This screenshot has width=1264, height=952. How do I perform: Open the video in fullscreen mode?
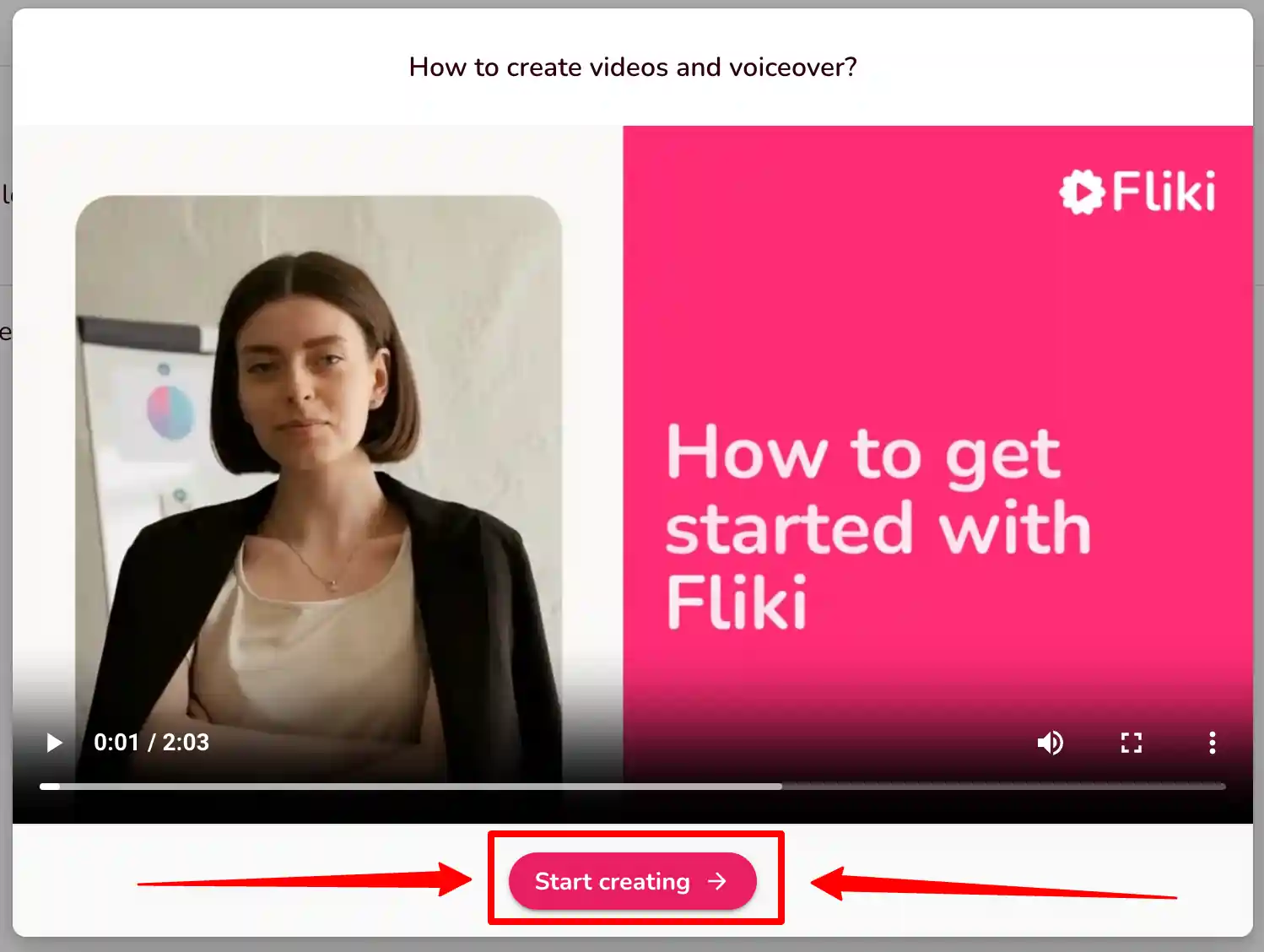(1132, 743)
